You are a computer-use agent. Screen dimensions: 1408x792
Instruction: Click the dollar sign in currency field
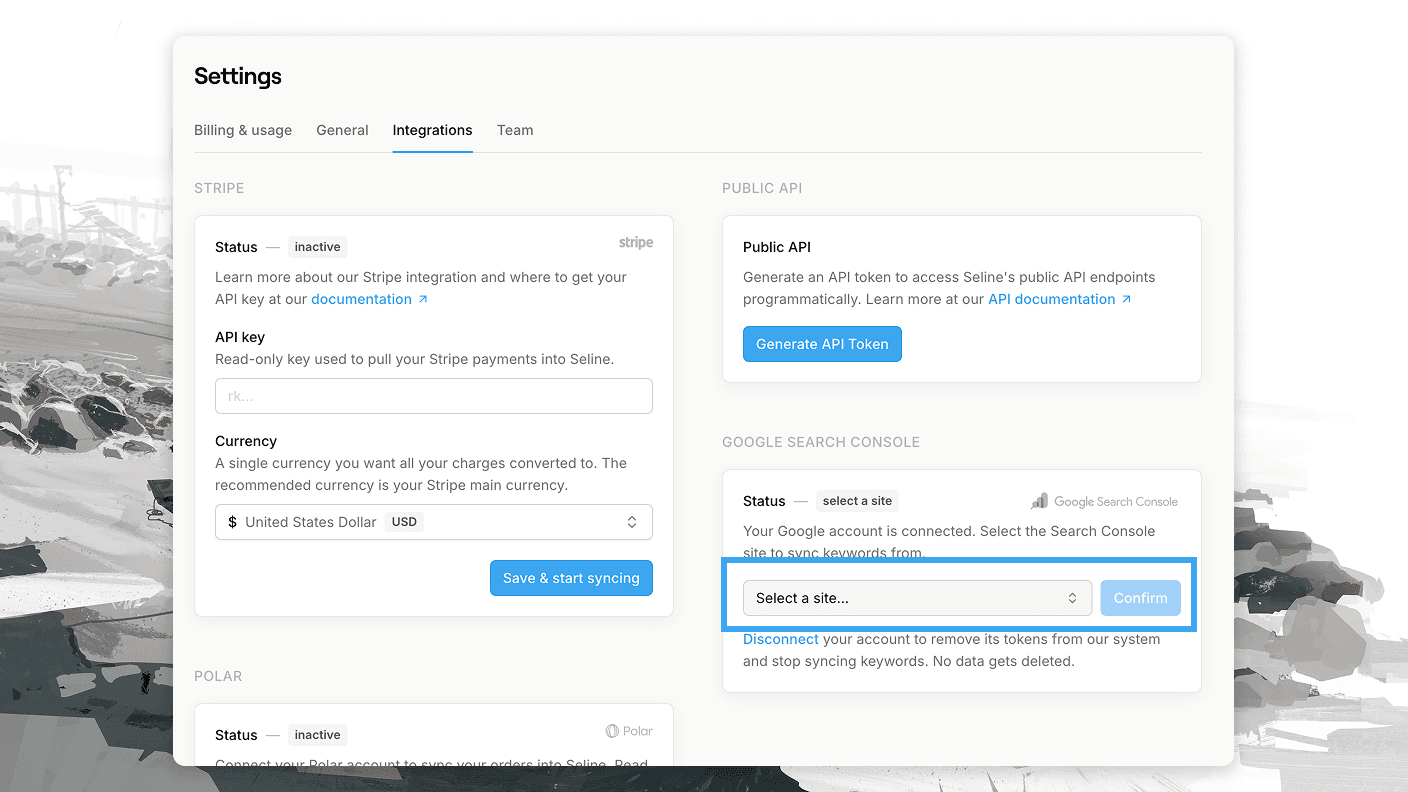pyautogui.click(x=233, y=522)
